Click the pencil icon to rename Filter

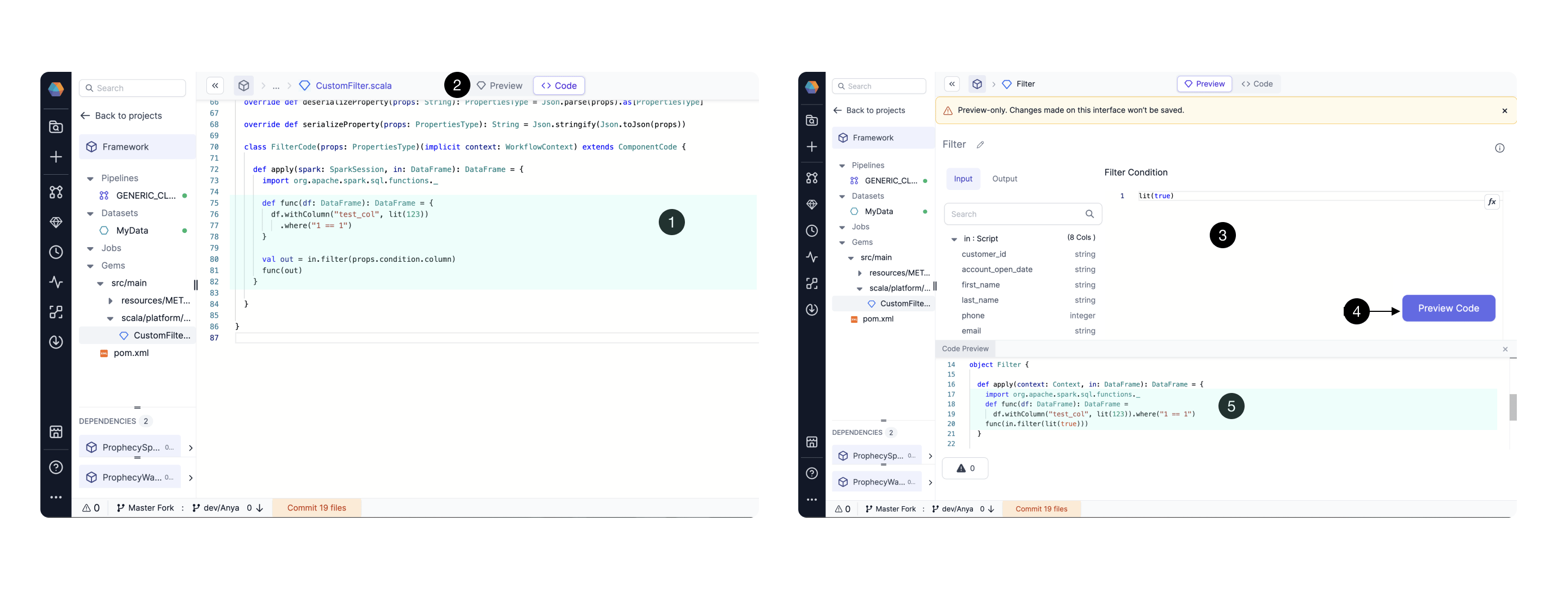click(x=980, y=145)
